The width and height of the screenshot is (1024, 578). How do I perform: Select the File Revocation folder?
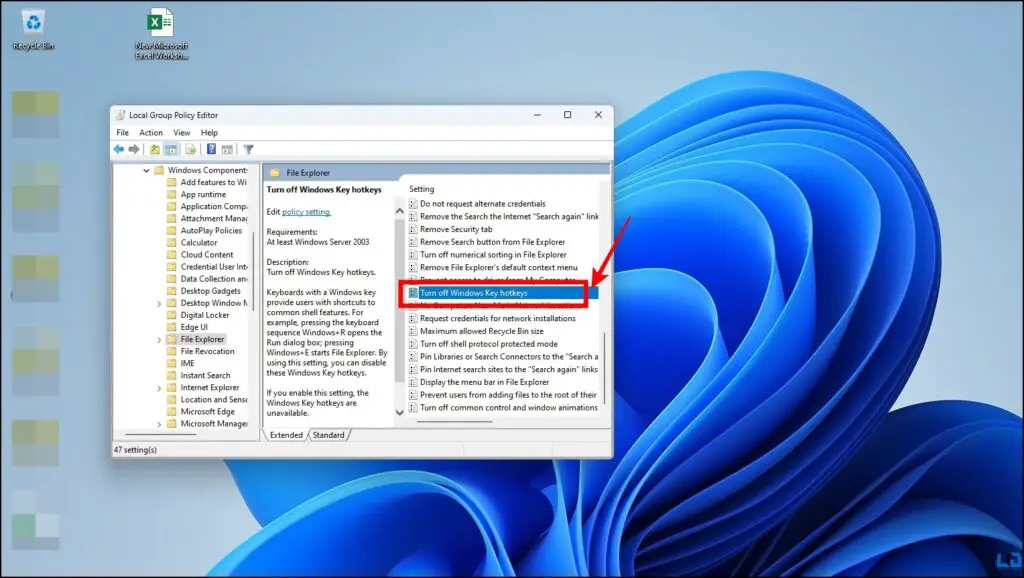(200, 351)
